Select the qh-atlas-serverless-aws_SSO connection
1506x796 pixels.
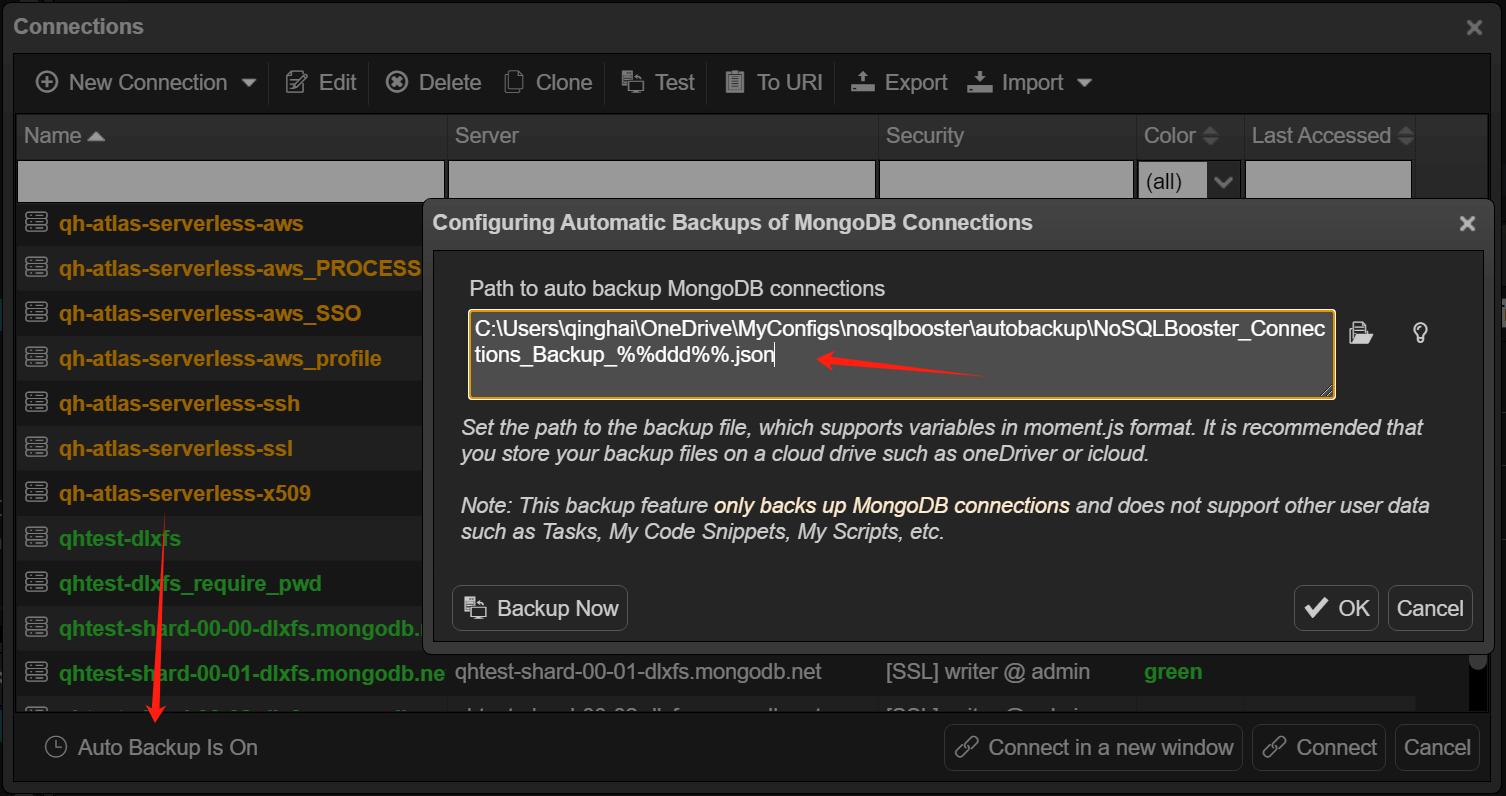click(210, 313)
